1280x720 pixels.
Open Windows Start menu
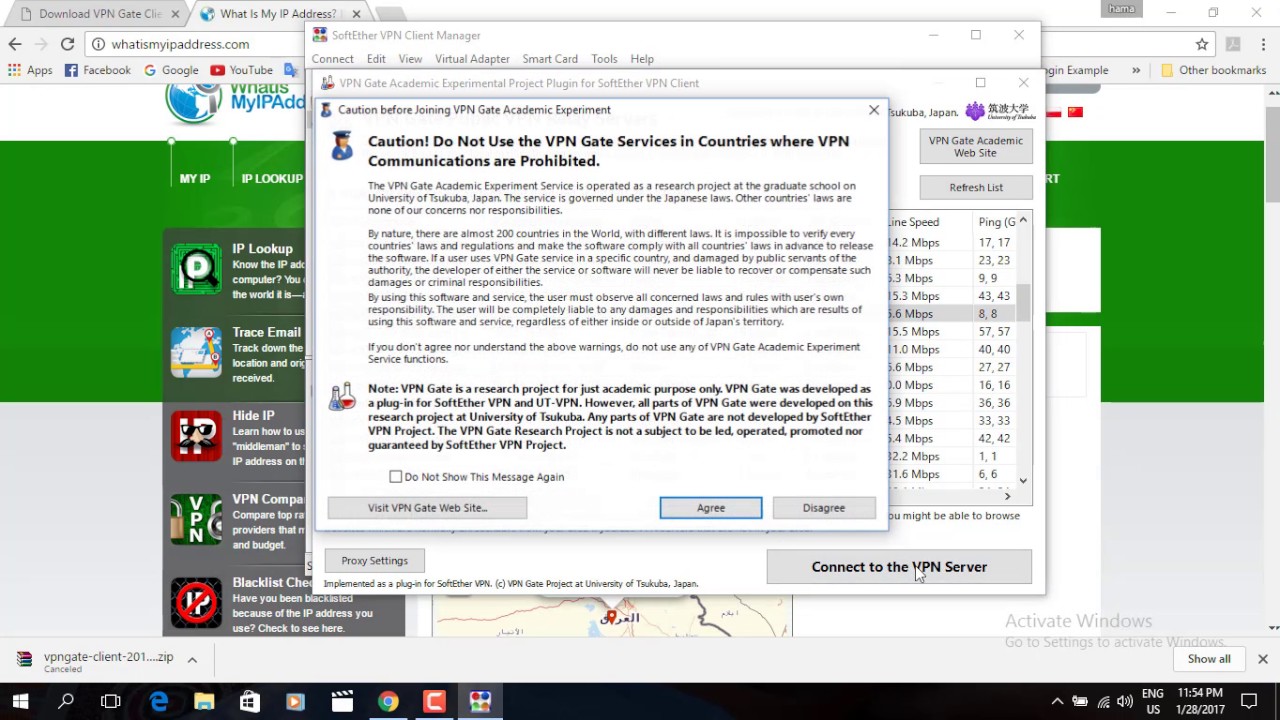click(21, 702)
